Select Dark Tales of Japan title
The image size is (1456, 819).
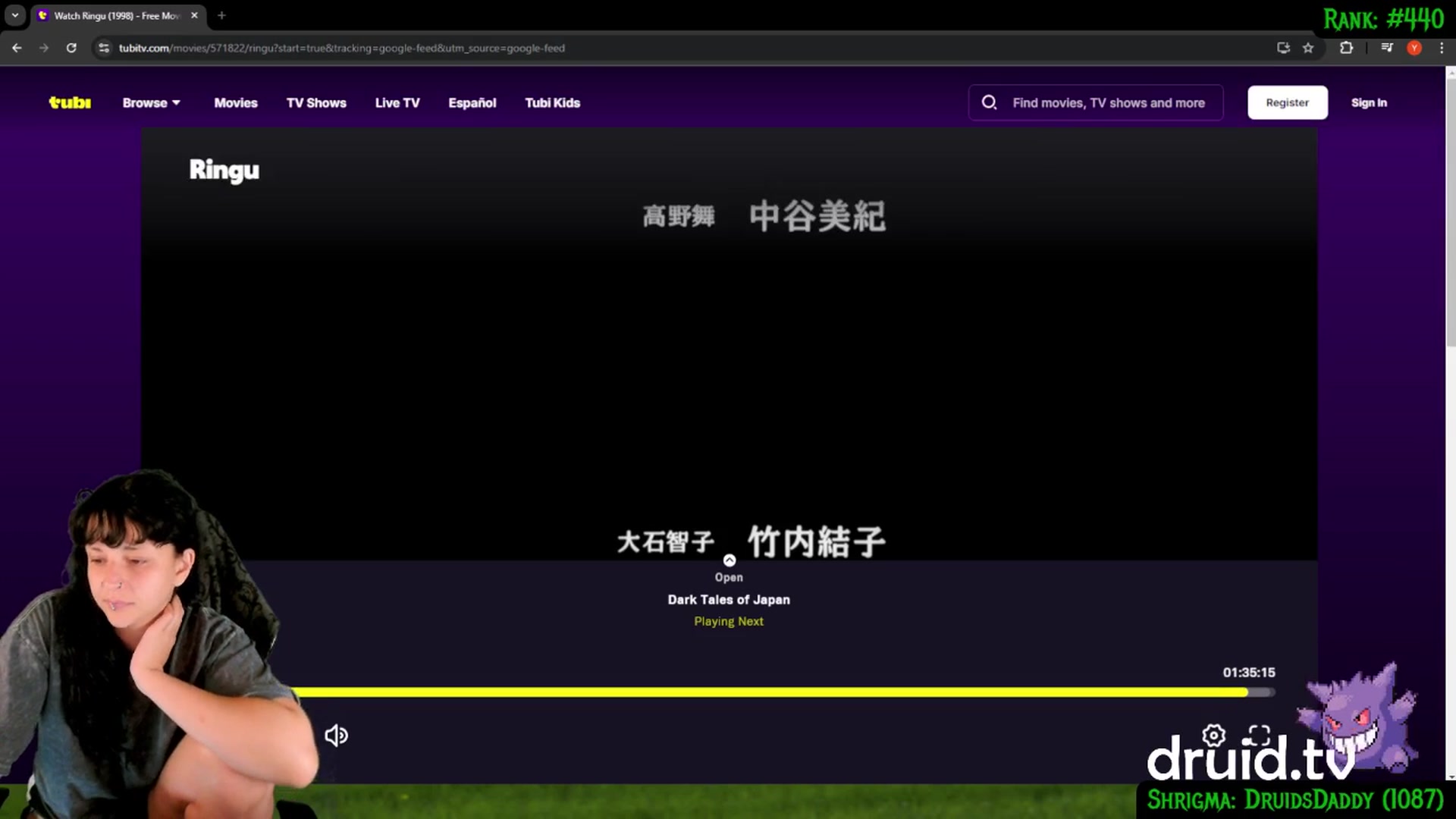click(729, 599)
